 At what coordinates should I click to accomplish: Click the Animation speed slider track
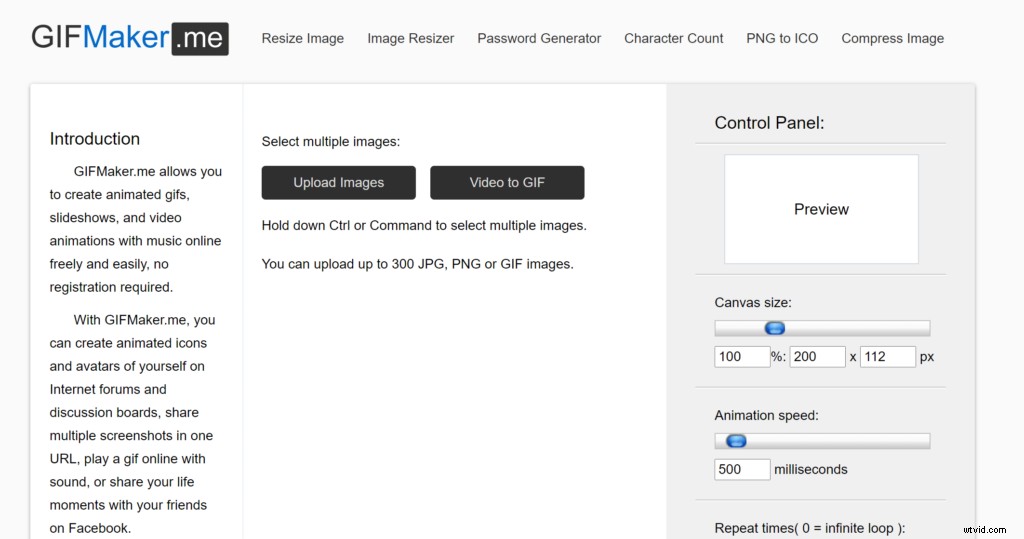pos(822,441)
